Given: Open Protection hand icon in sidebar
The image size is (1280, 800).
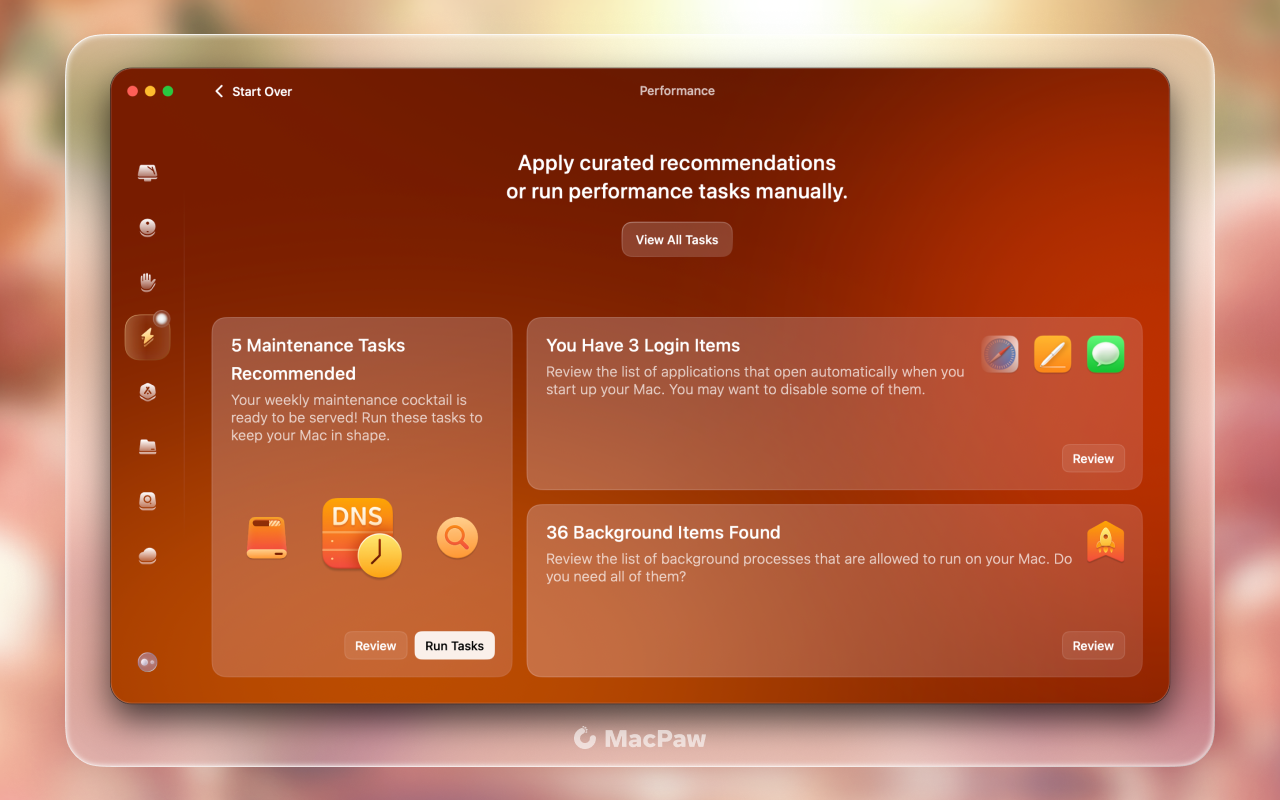Looking at the screenshot, I should coord(148,282).
